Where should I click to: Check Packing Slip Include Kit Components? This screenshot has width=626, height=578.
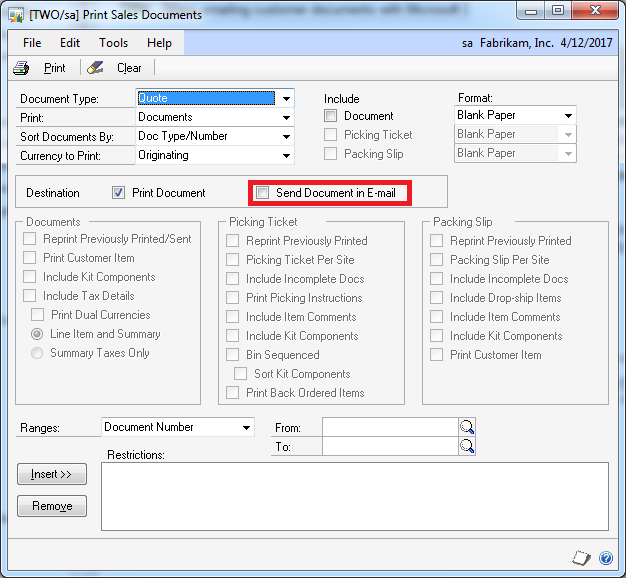click(437, 336)
